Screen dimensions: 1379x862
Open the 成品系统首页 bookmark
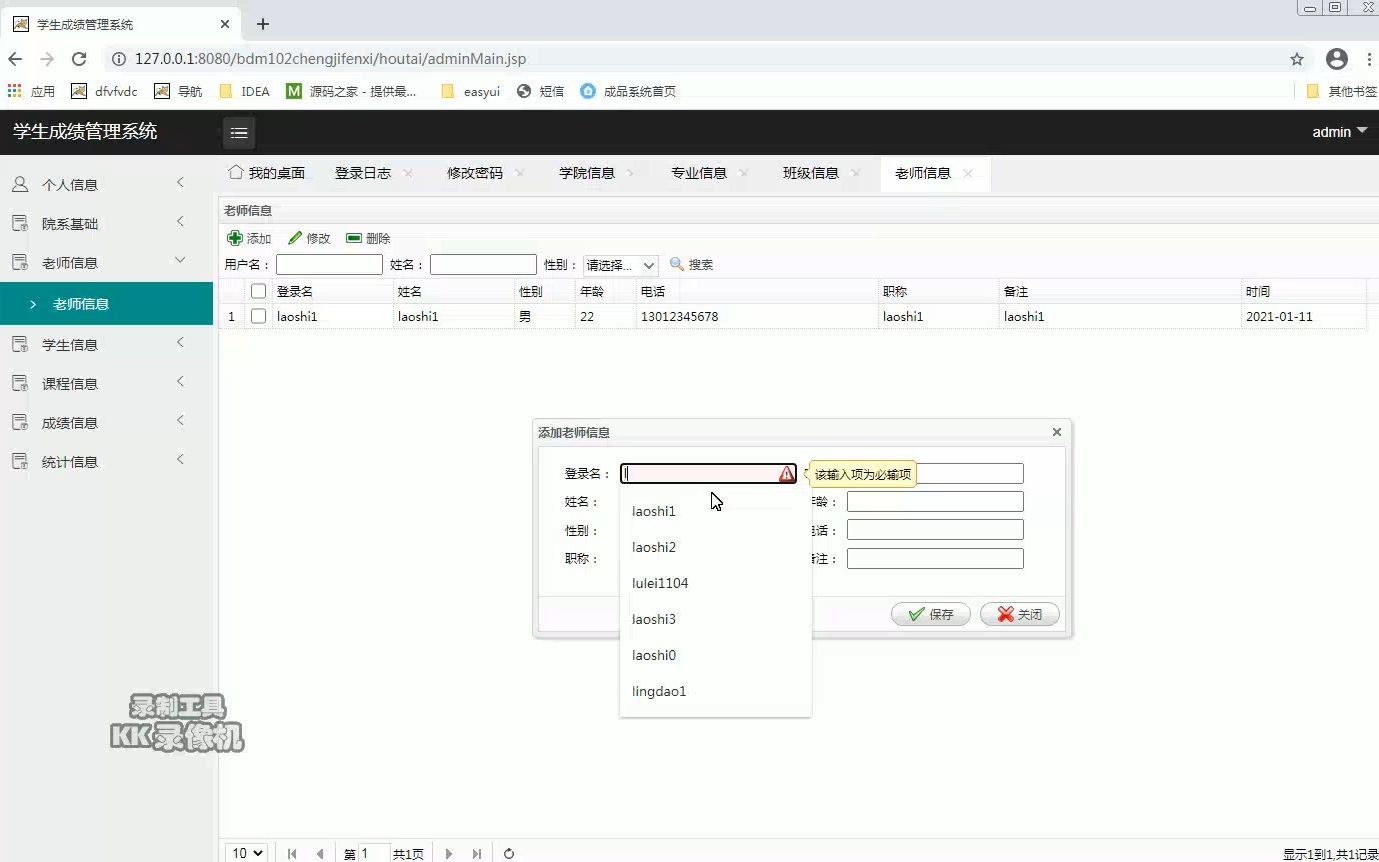(x=628, y=91)
